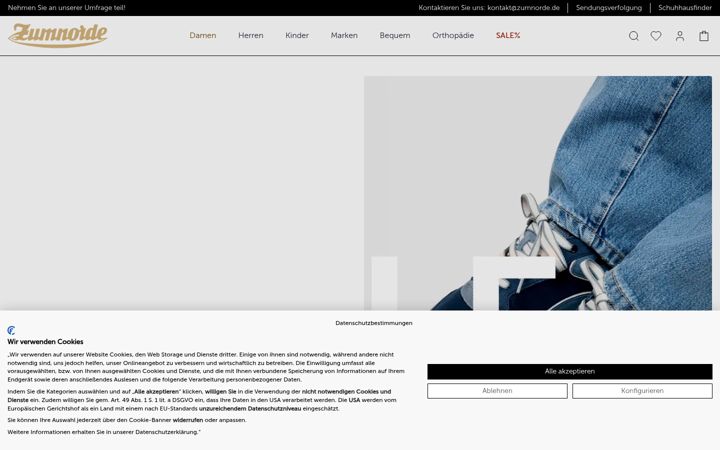Open the Herren menu
The image size is (720, 450).
point(251,35)
